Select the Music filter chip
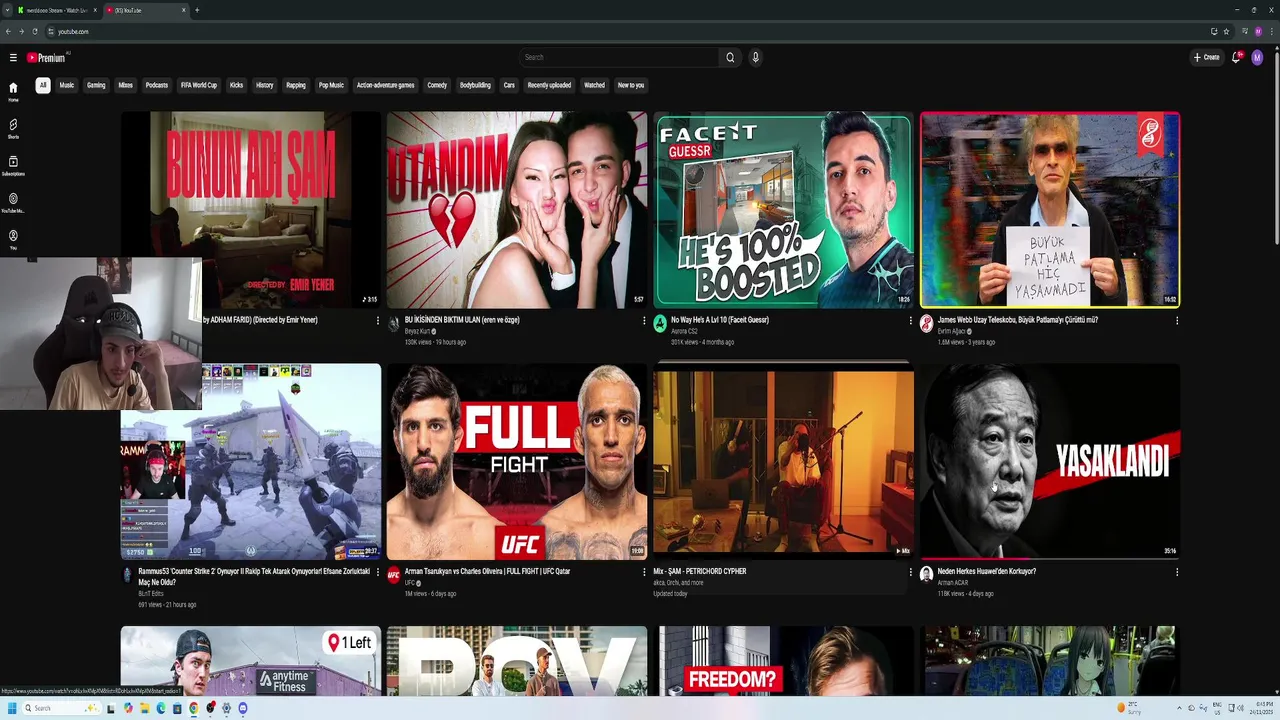 point(67,85)
